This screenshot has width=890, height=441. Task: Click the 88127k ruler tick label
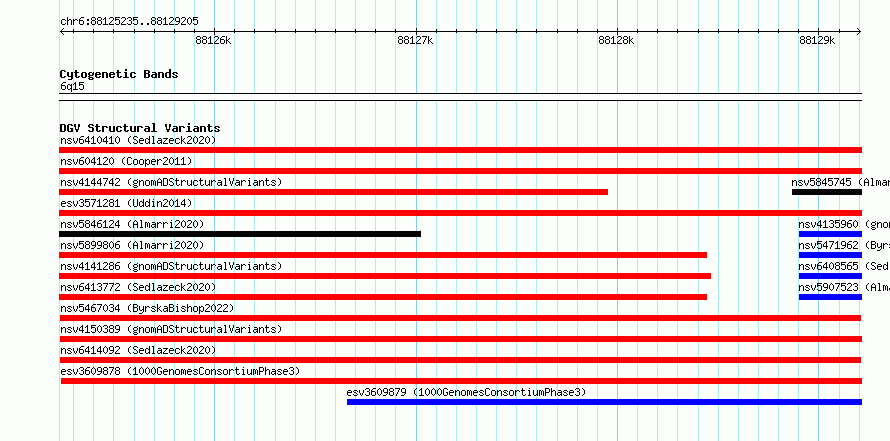(x=415, y=40)
